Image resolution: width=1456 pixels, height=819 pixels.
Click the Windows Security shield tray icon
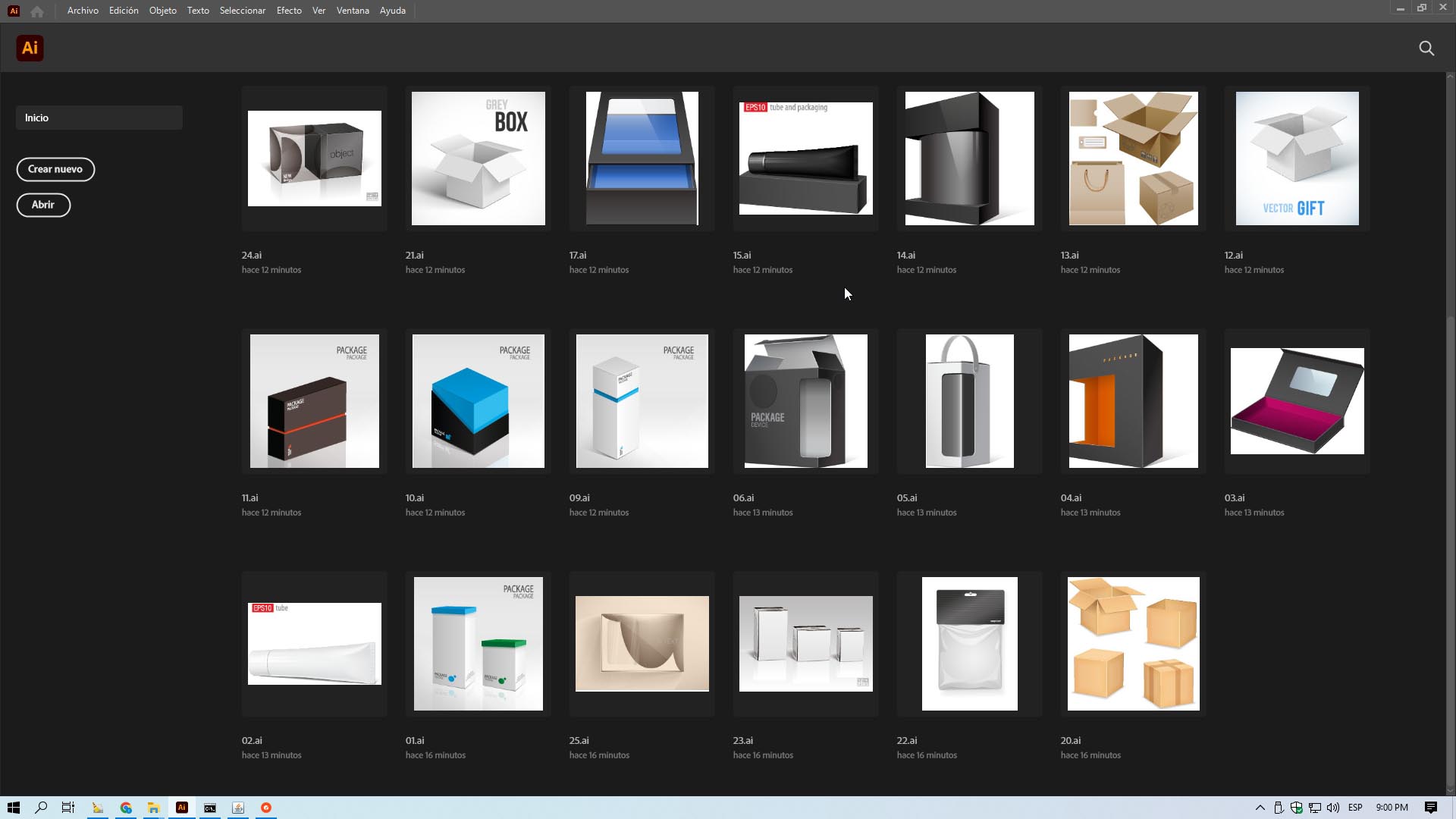1296,808
